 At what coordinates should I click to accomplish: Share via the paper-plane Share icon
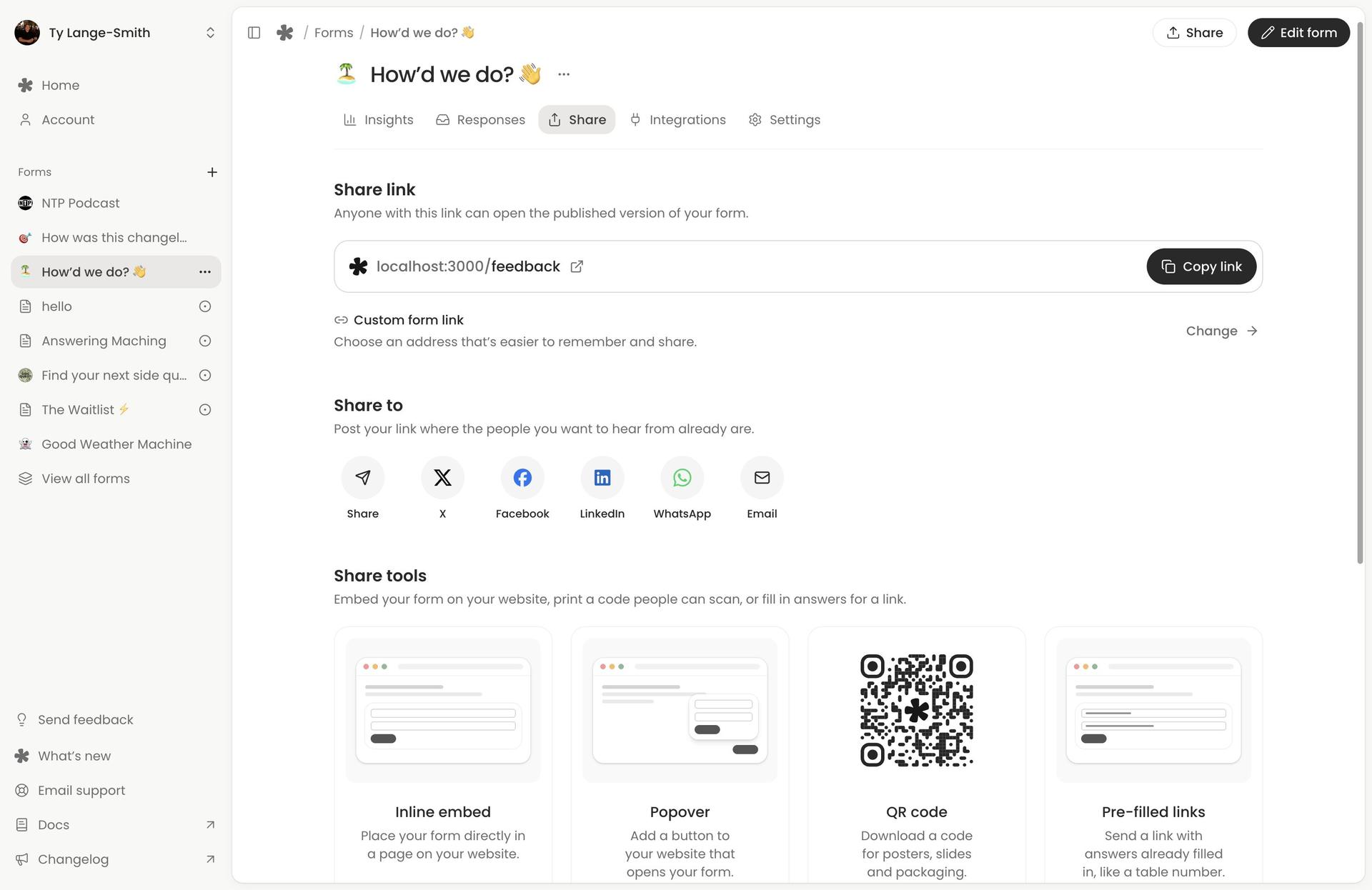(x=363, y=477)
